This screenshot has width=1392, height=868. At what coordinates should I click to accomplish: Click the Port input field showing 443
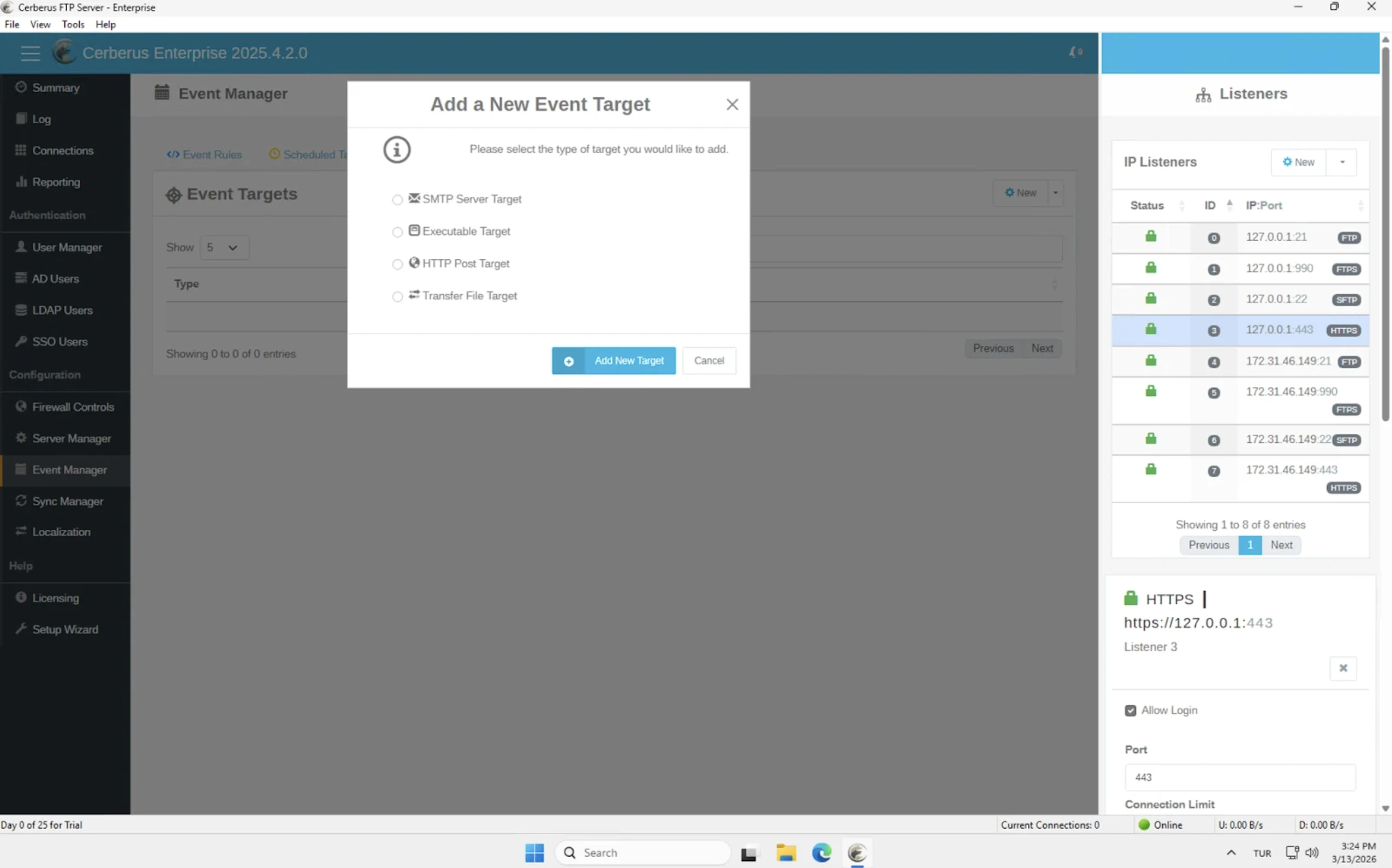point(1240,777)
